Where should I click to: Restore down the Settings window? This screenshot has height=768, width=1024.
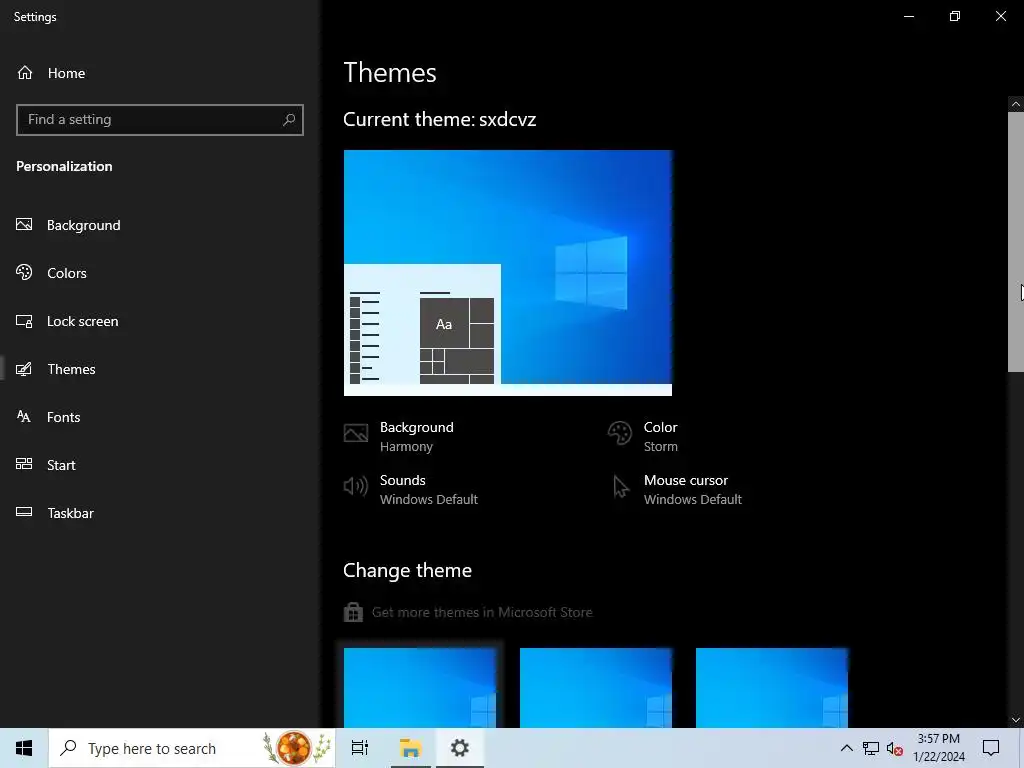955,16
